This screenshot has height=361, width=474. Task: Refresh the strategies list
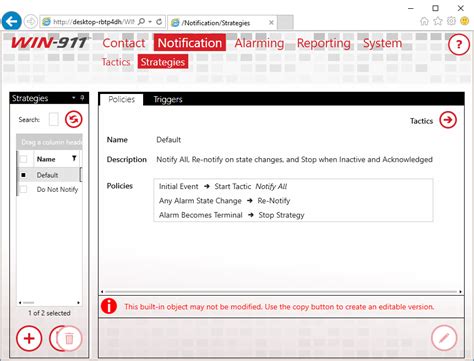point(74,119)
